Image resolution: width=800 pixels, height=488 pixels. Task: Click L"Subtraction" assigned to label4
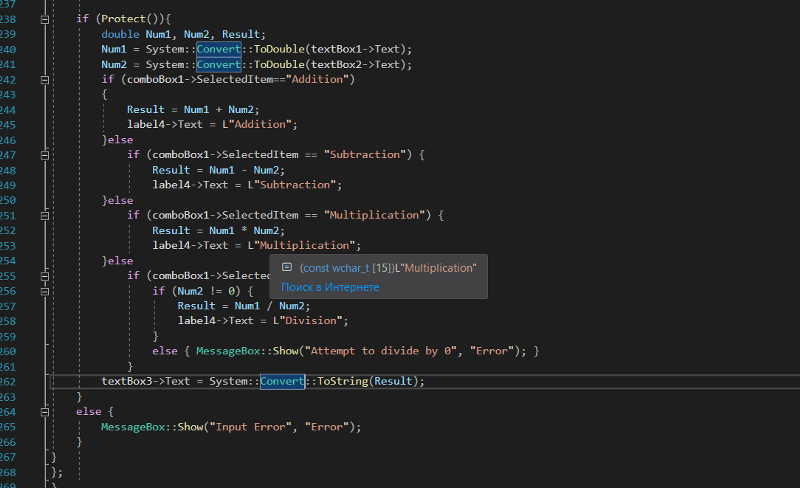click(x=292, y=185)
